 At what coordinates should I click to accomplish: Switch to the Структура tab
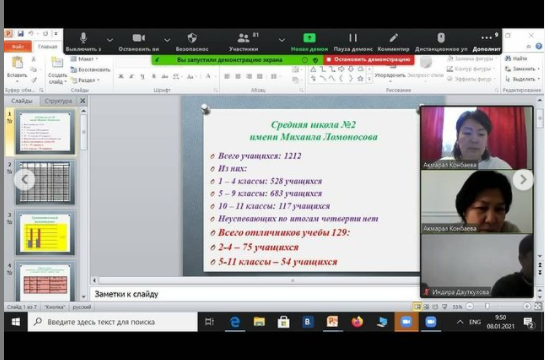[x=58, y=101]
